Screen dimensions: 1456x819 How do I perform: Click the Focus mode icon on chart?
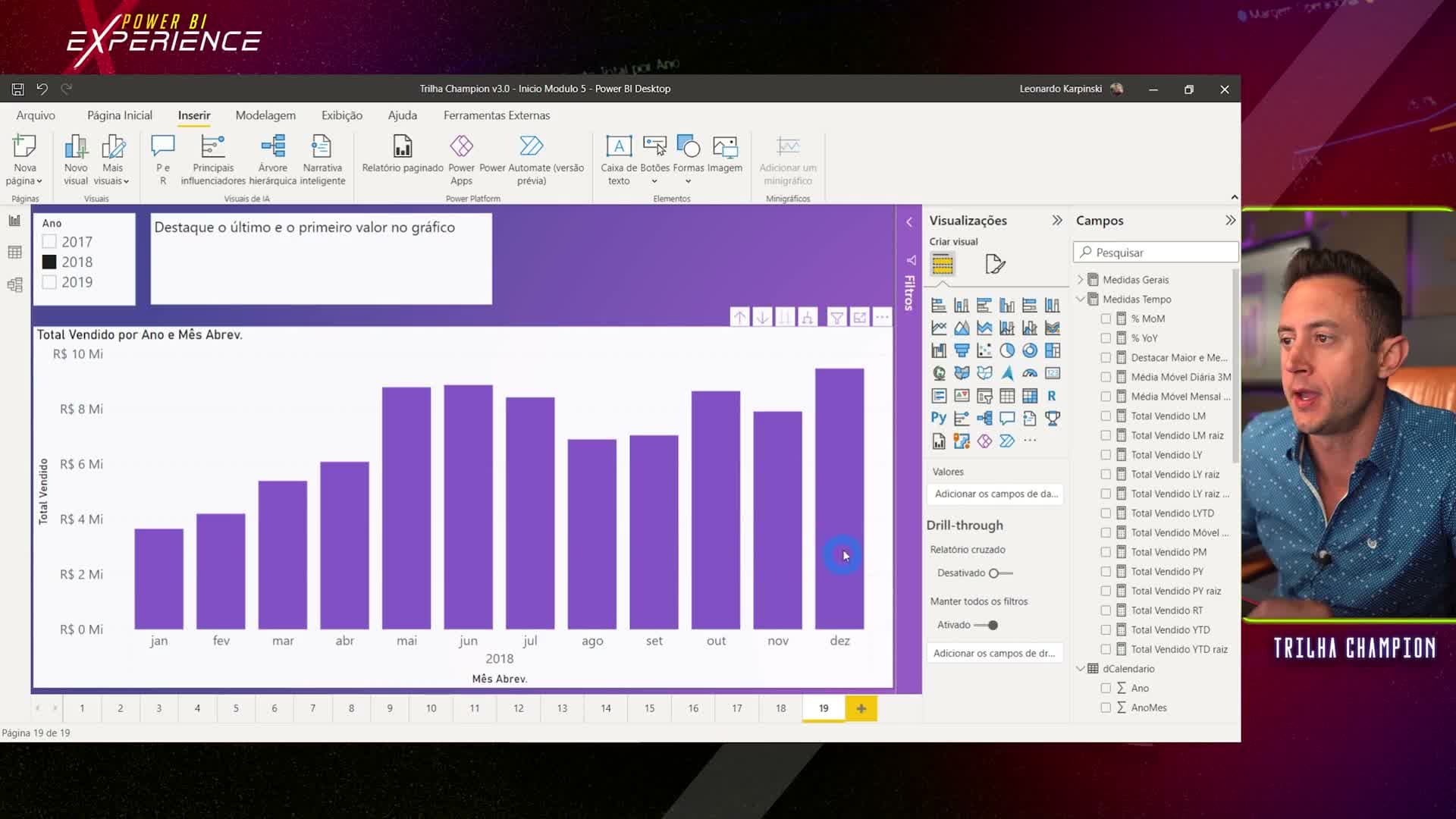click(x=859, y=318)
